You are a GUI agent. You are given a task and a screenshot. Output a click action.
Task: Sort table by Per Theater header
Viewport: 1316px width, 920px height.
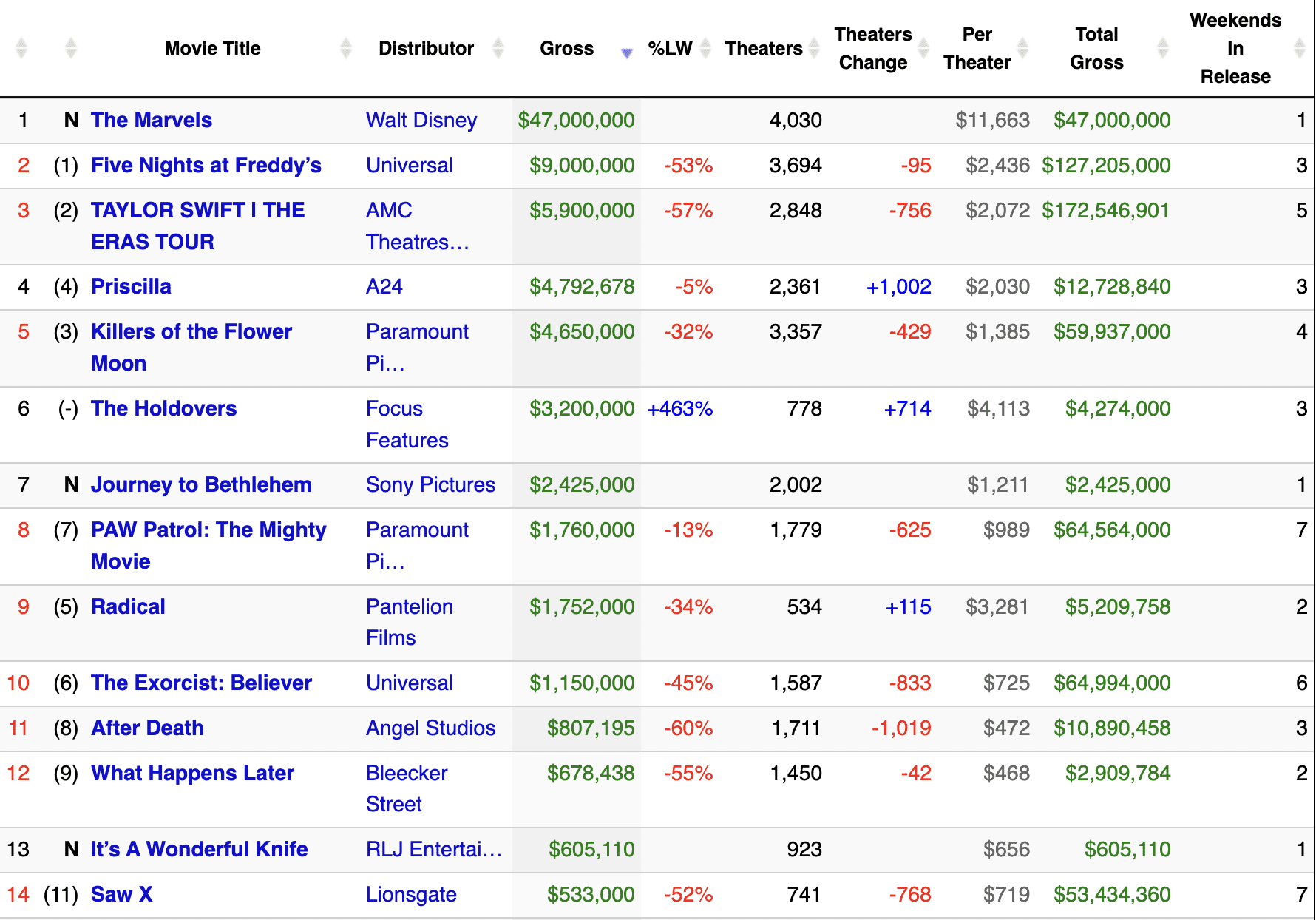[x=977, y=48]
